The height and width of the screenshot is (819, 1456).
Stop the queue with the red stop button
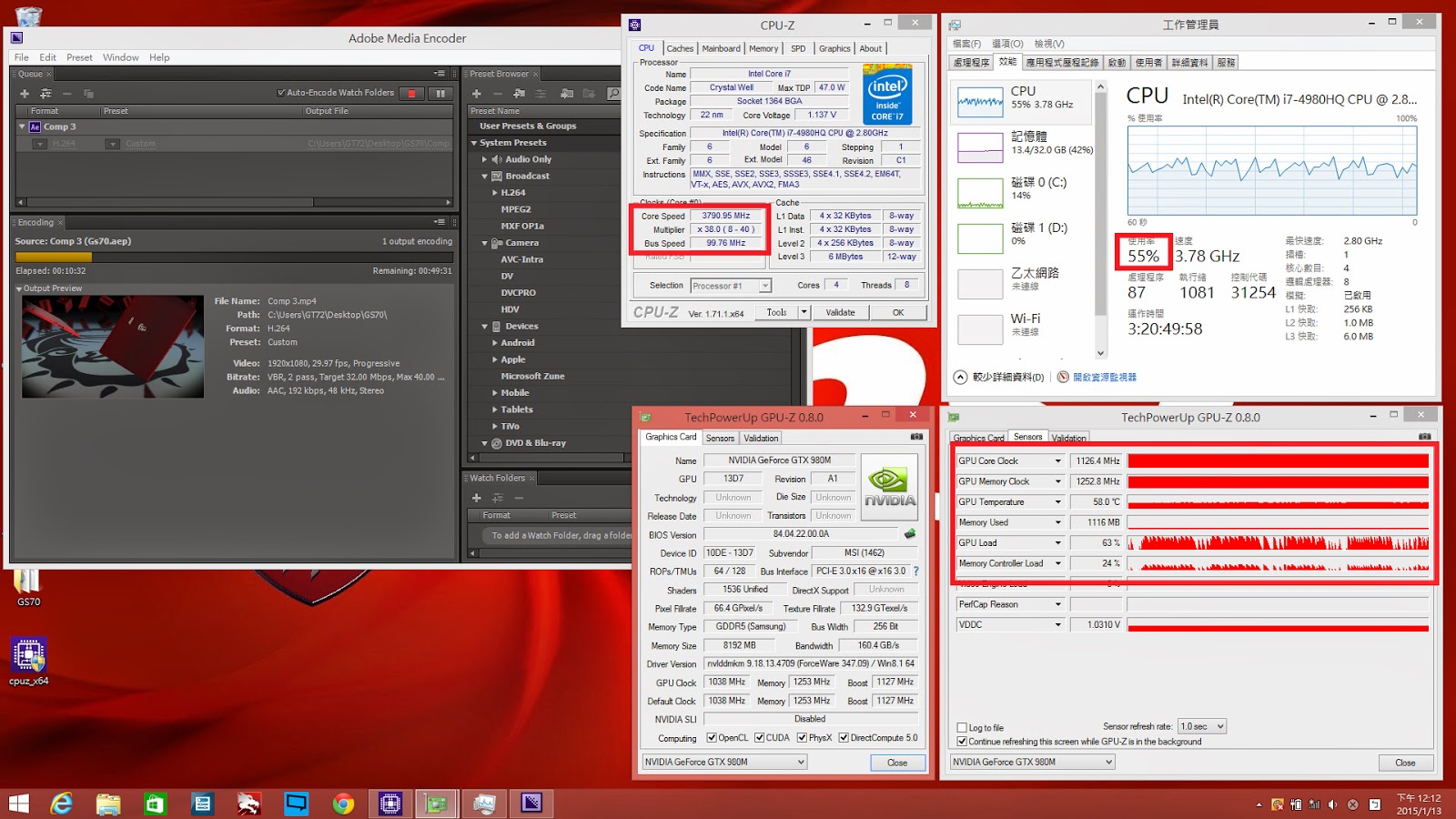pyautogui.click(x=412, y=93)
